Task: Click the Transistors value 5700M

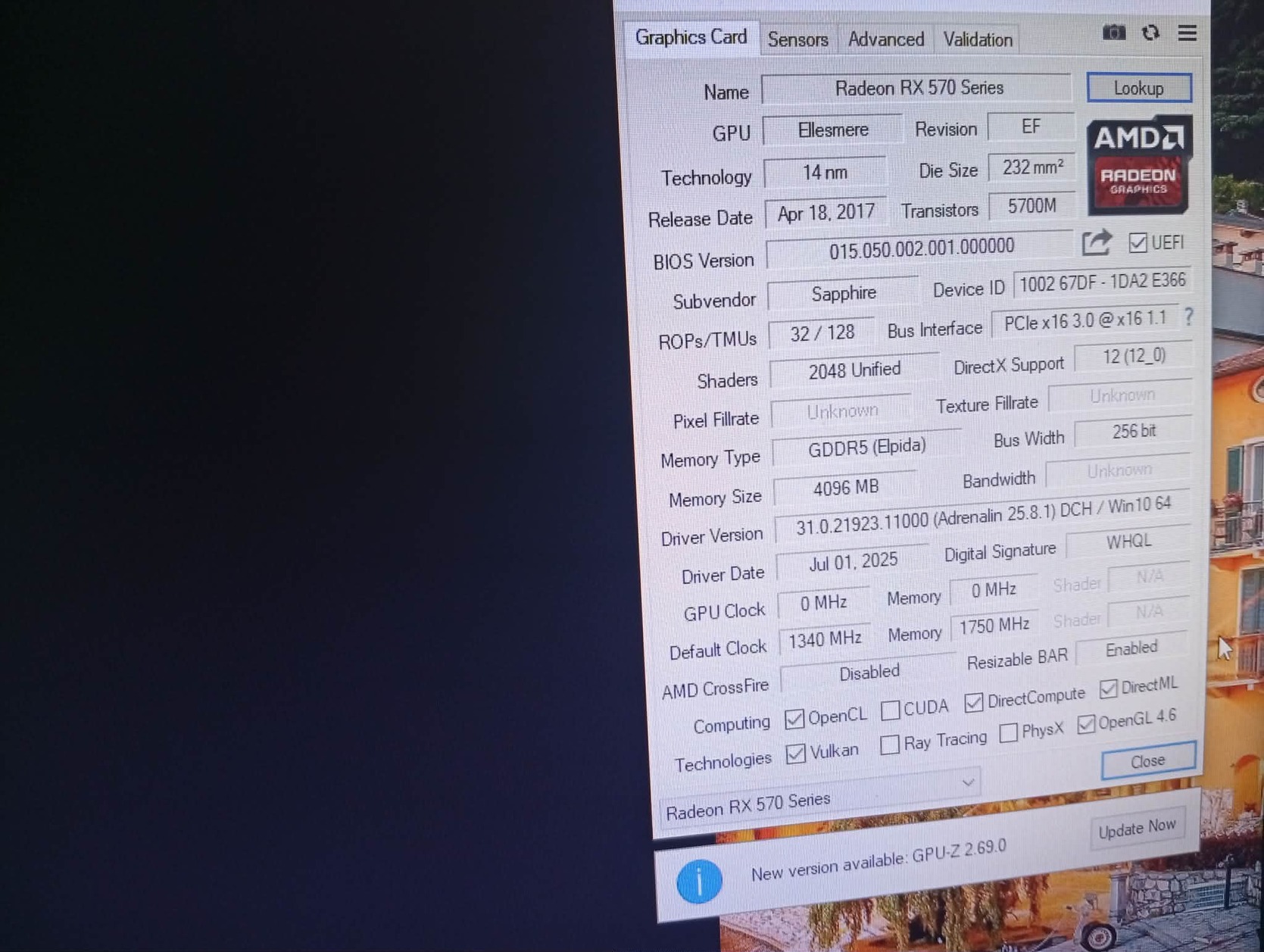Action: pos(1031,206)
